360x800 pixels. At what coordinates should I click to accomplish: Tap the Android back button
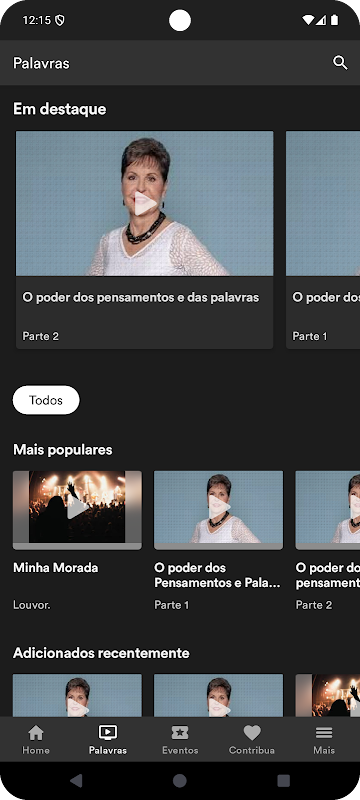click(76, 780)
